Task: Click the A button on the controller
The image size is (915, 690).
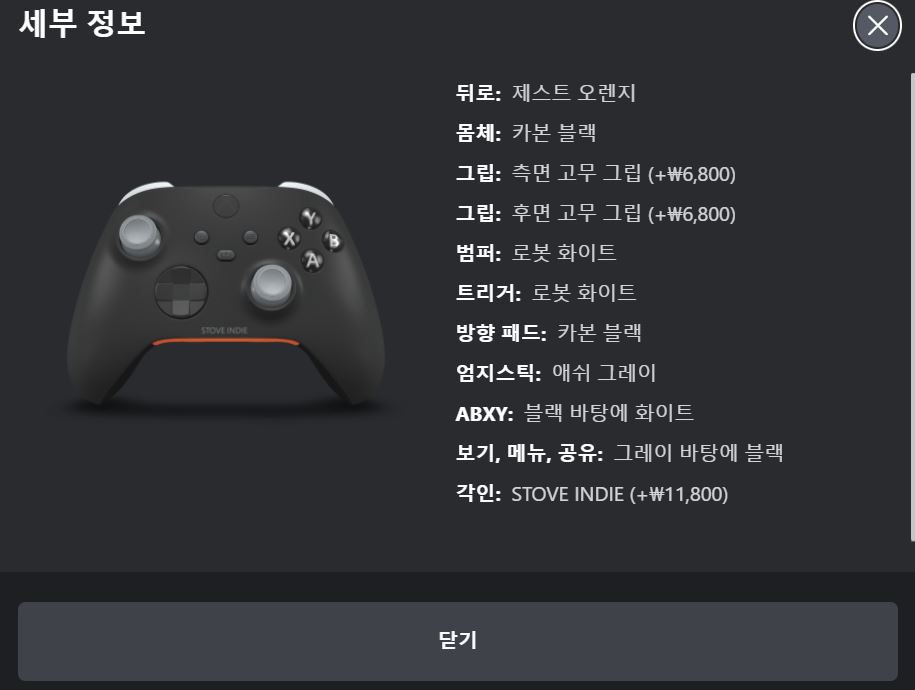Action: point(312,260)
